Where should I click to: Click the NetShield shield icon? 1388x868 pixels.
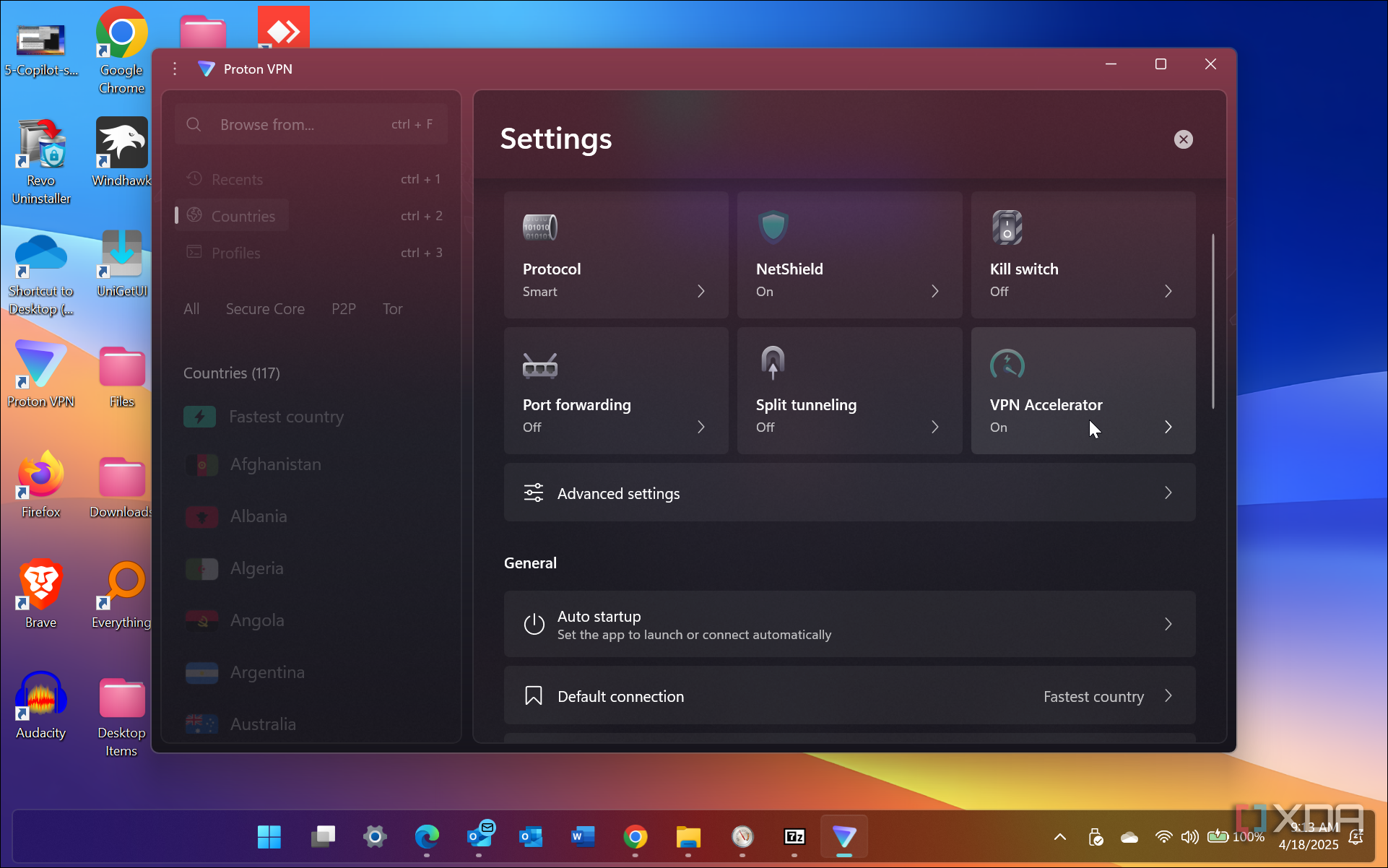pyautogui.click(x=773, y=227)
